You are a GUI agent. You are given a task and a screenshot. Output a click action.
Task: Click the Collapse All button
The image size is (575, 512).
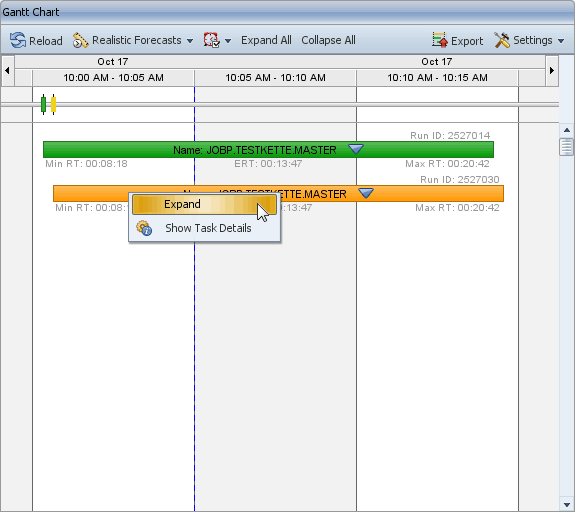(x=329, y=40)
